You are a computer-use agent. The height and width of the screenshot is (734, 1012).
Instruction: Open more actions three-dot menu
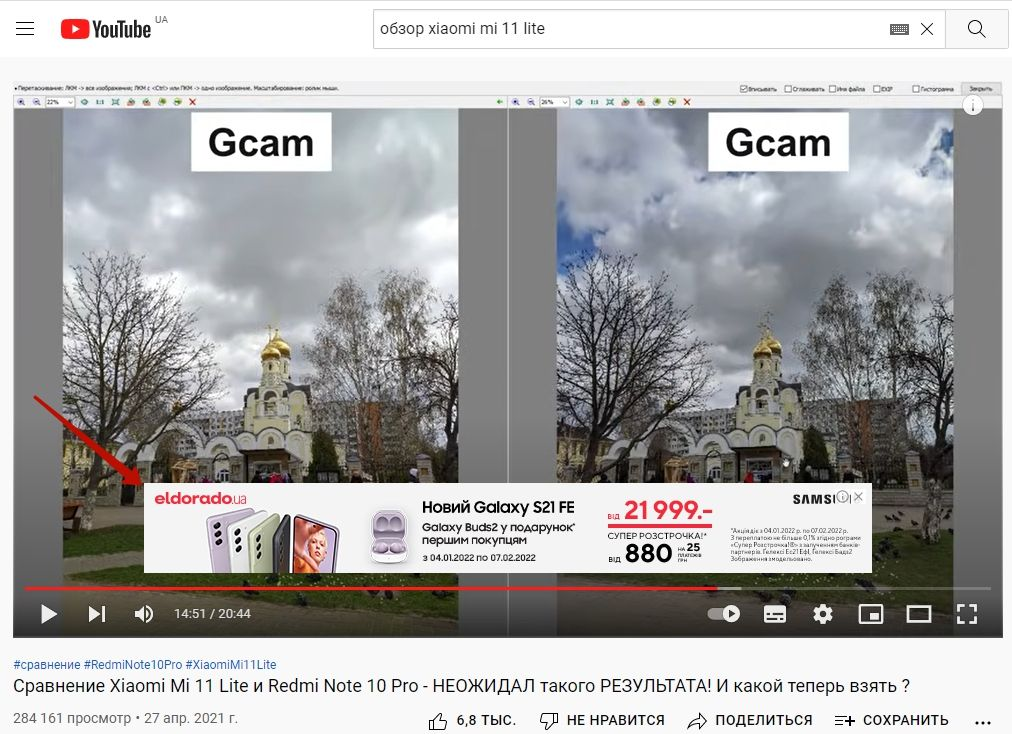pos(982,722)
